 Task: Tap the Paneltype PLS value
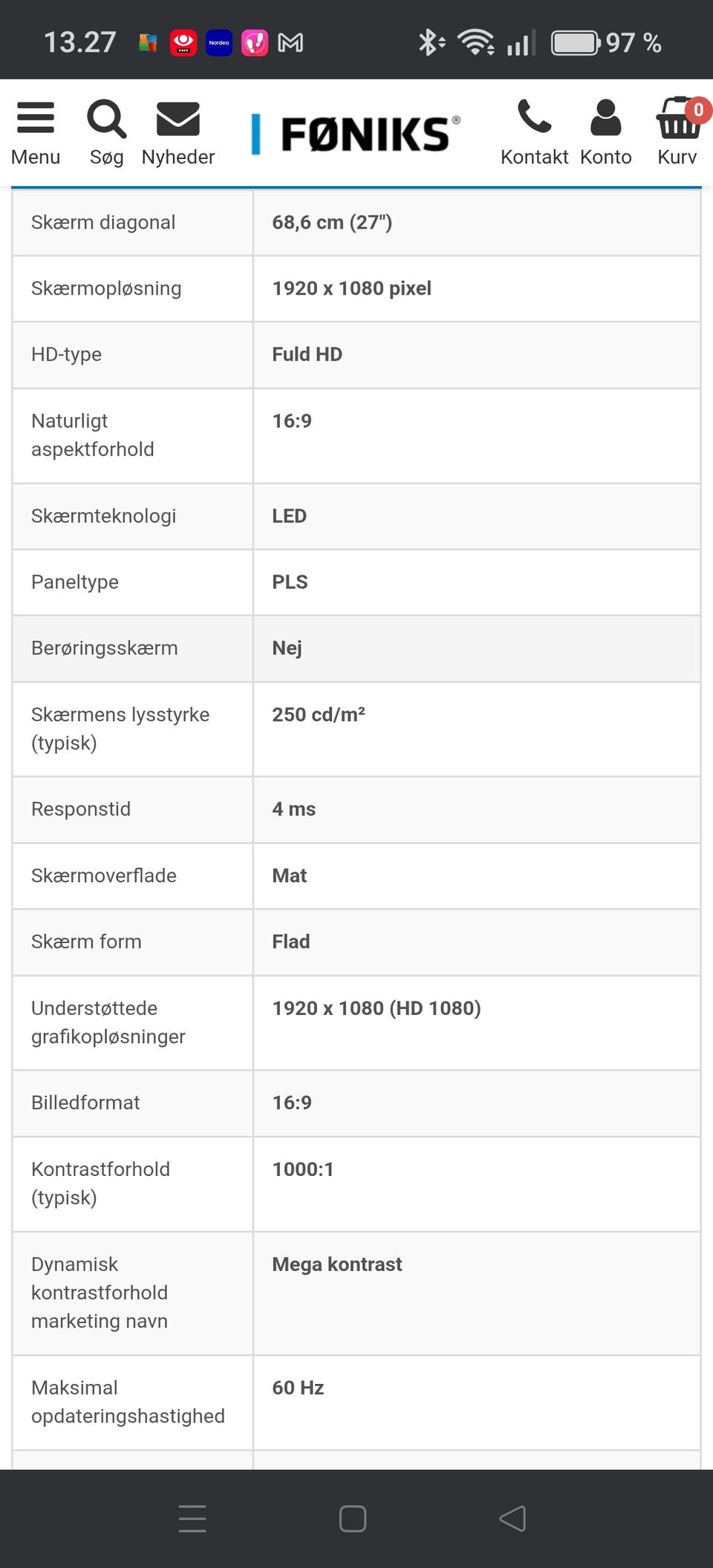290,582
